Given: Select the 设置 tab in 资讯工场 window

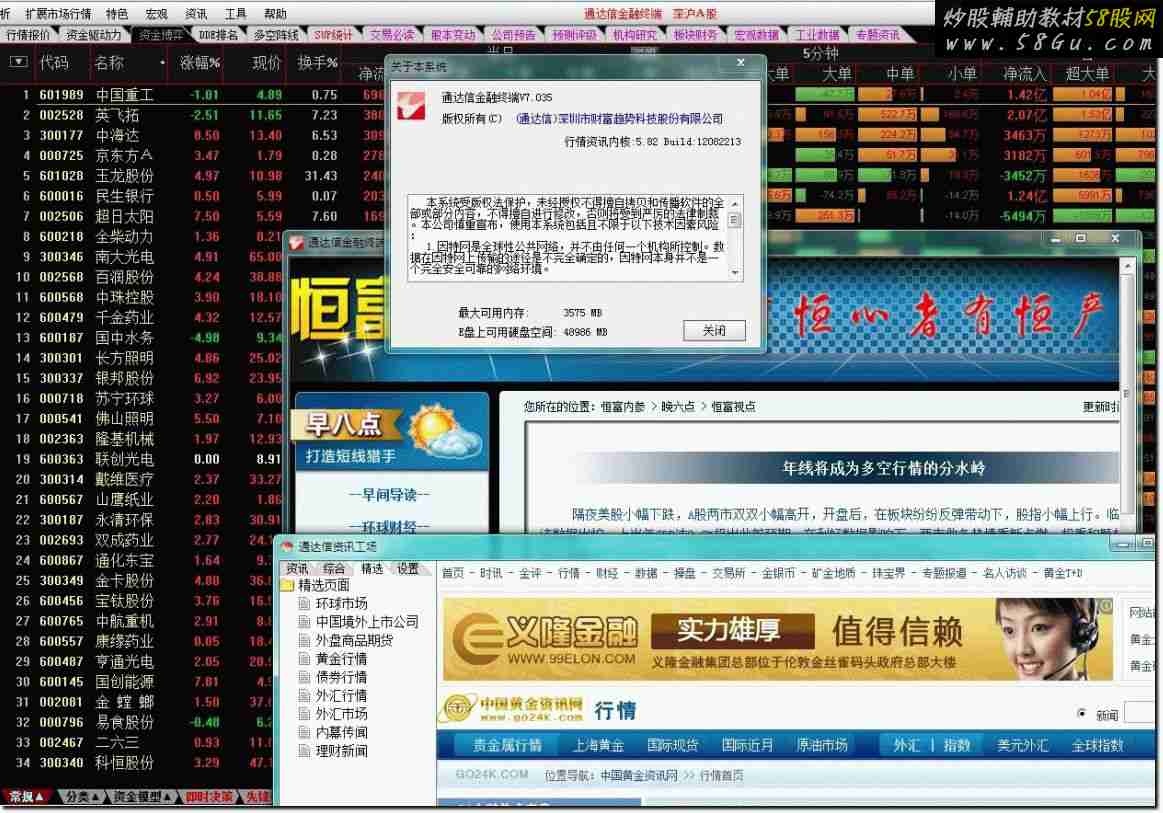Looking at the screenshot, I should [408, 568].
